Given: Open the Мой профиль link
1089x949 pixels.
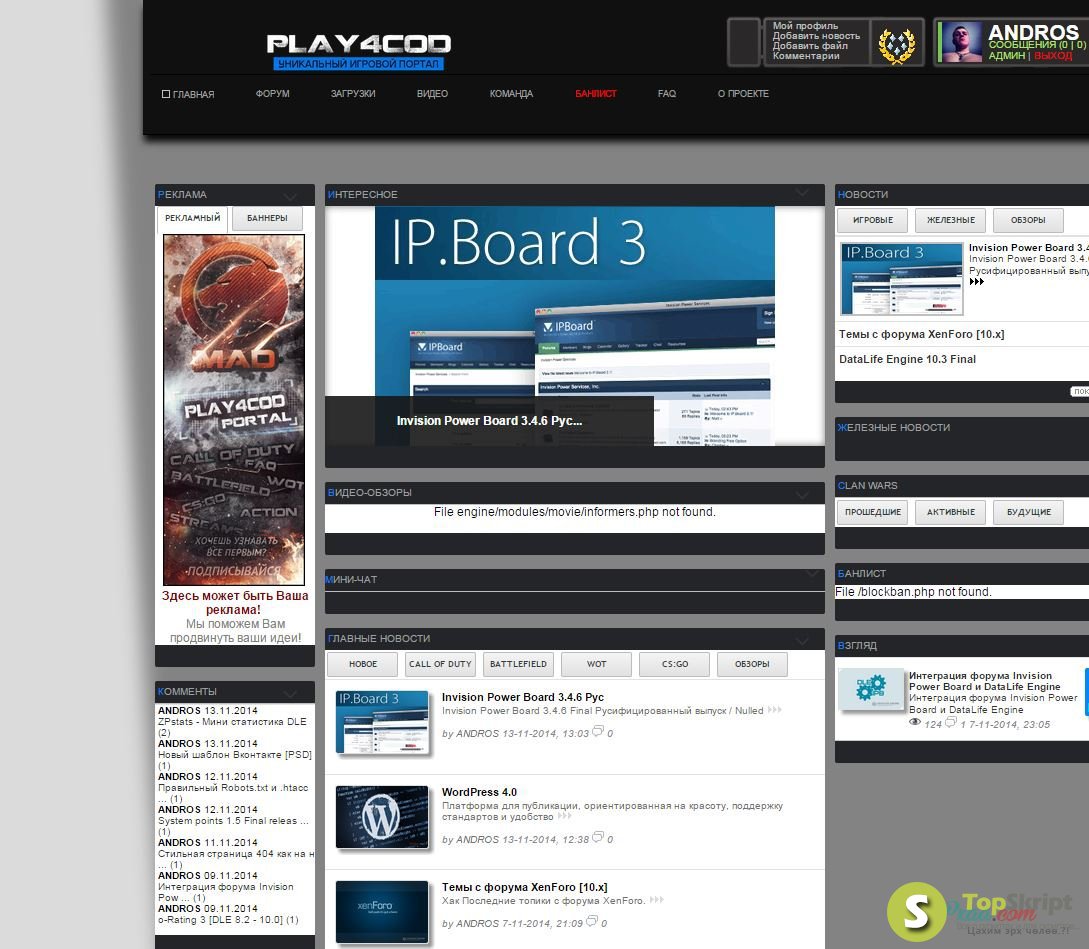Looking at the screenshot, I should (x=805, y=26).
